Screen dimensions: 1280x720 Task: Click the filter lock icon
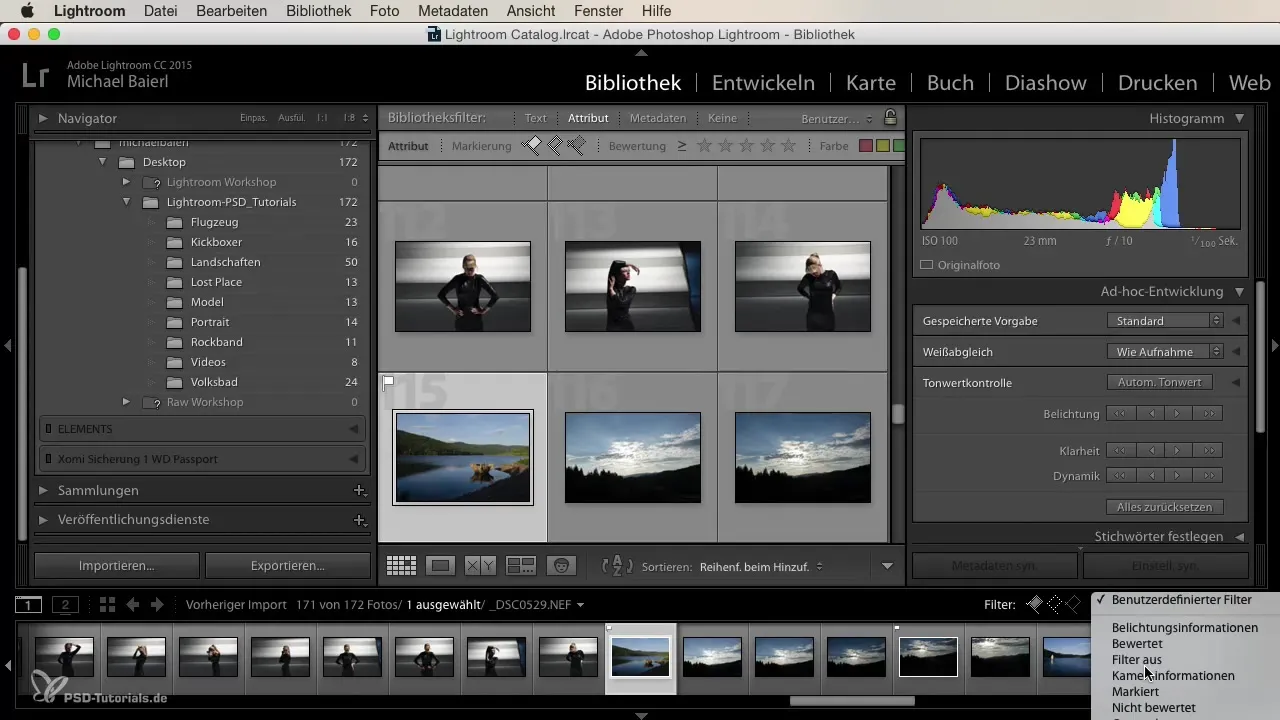tap(890, 118)
